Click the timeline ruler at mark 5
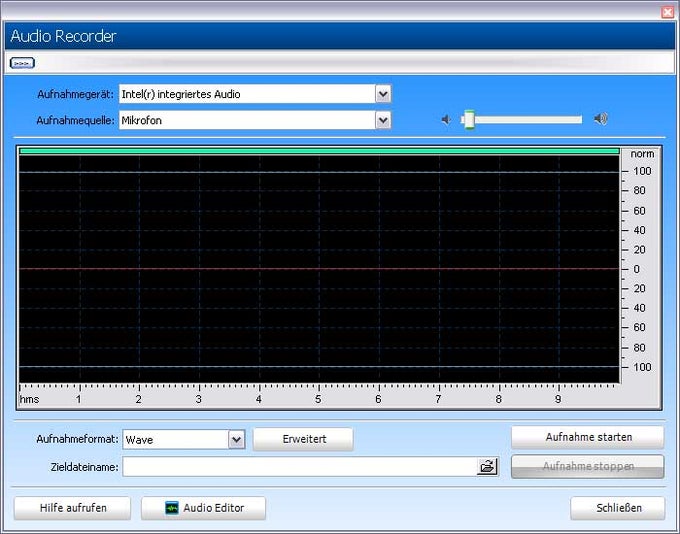The height and width of the screenshot is (534, 680). coord(319,399)
